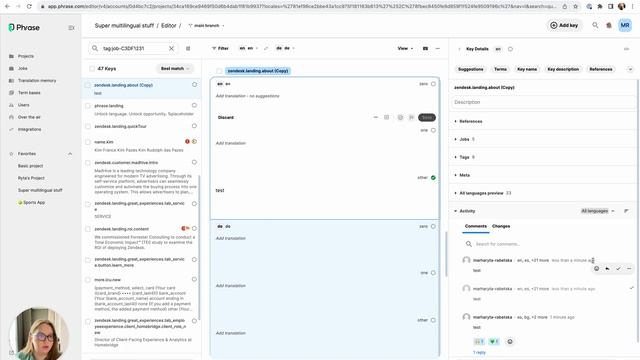The image size is (640, 360).
Task: Open the View dropdown
Action: pyautogui.click(x=405, y=48)
